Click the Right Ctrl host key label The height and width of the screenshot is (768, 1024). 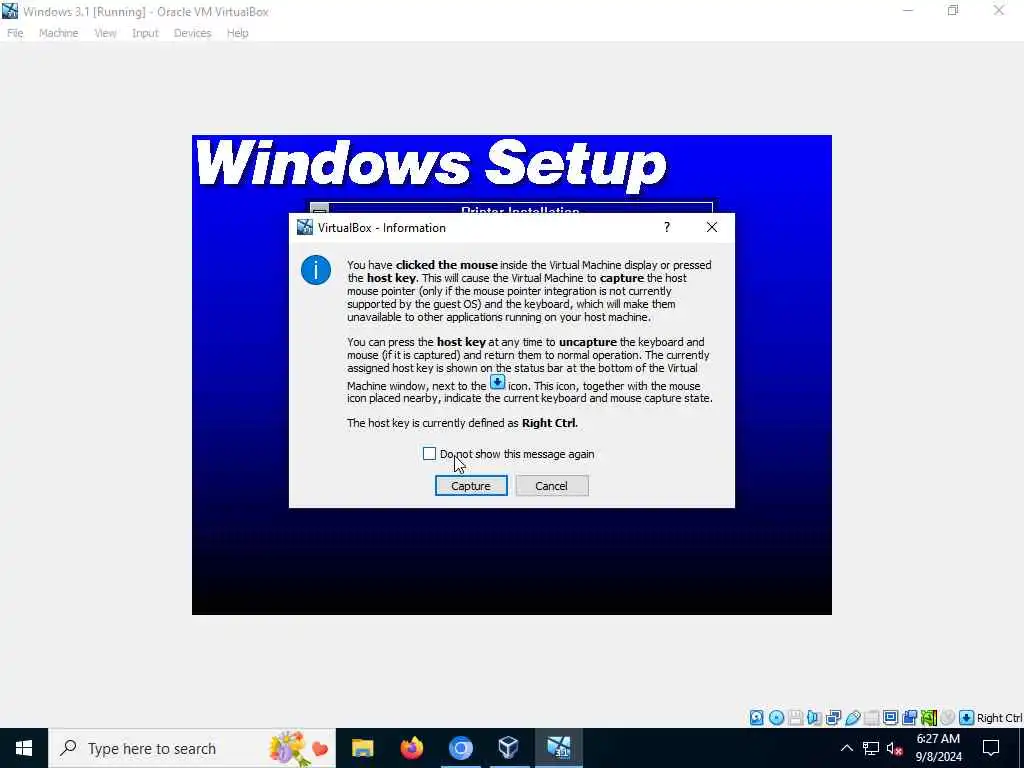(x=999, y=718)
